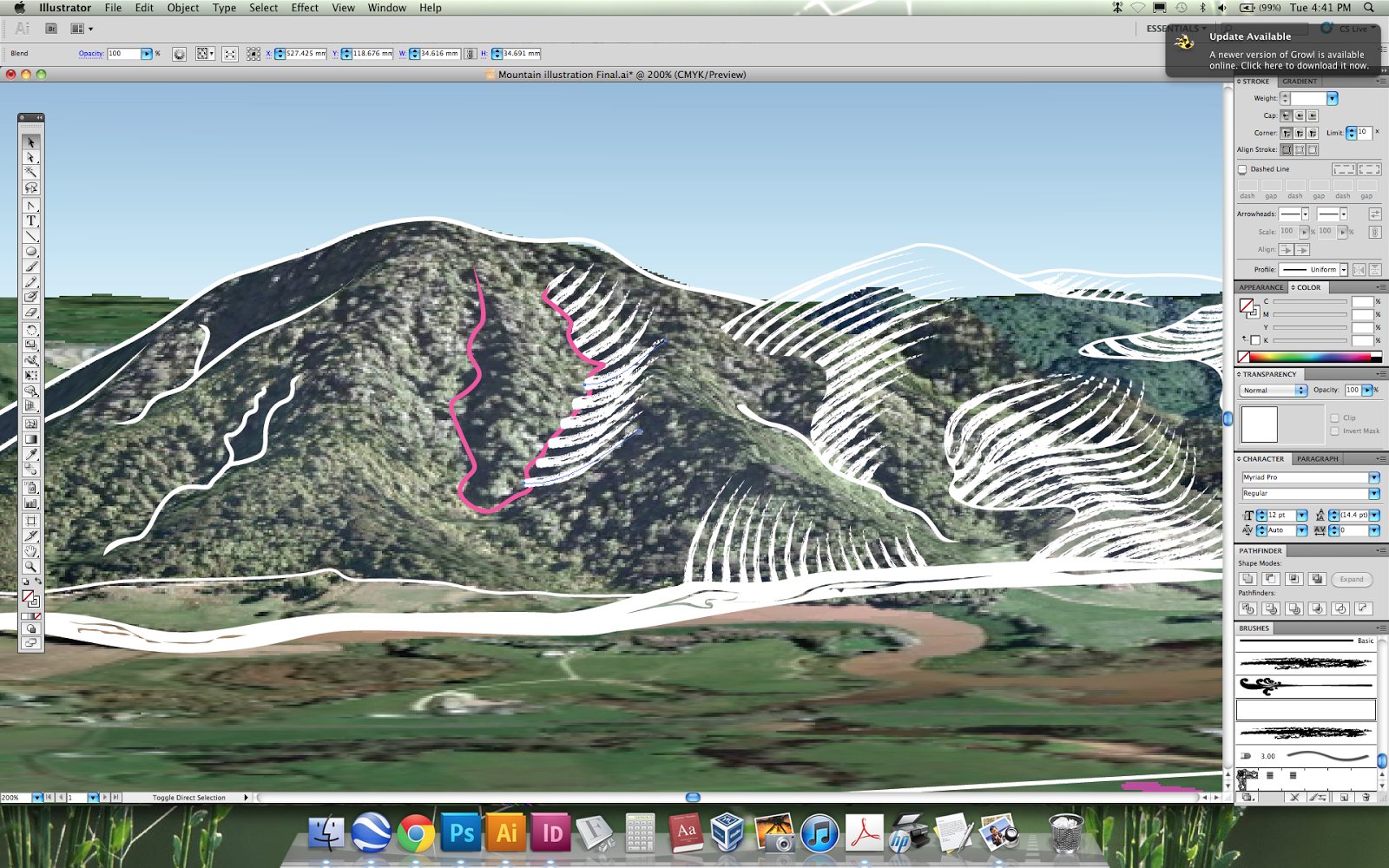Open the stroke Weight dropdown
This screenshot has height=868, width=1389.
point(1332,99)
